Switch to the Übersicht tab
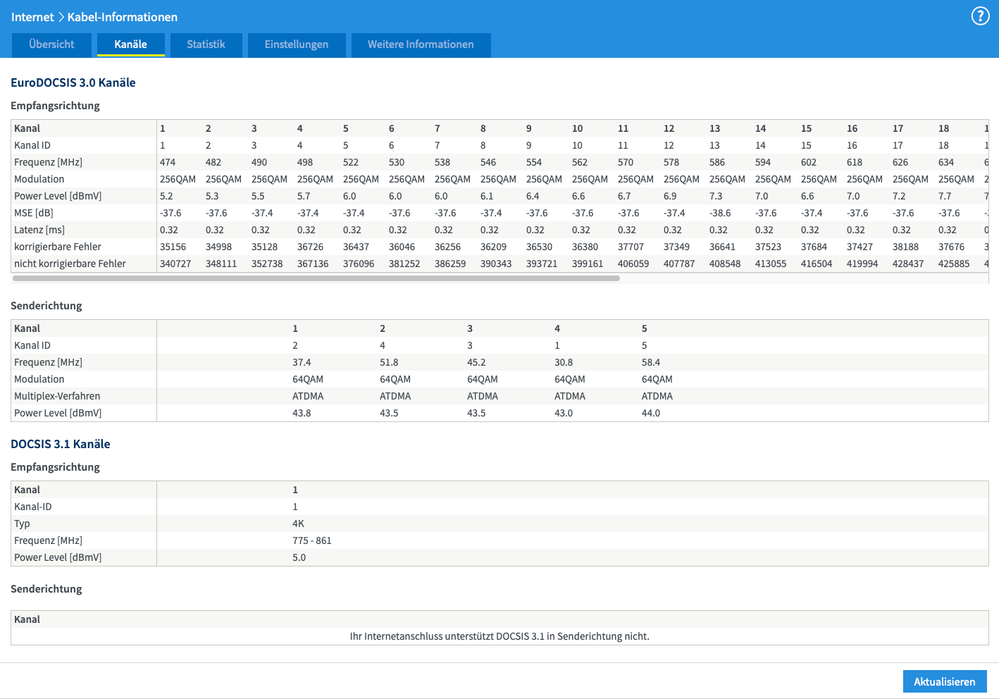The width and height of the screenshot is (999, 699). tap(51, 45)
